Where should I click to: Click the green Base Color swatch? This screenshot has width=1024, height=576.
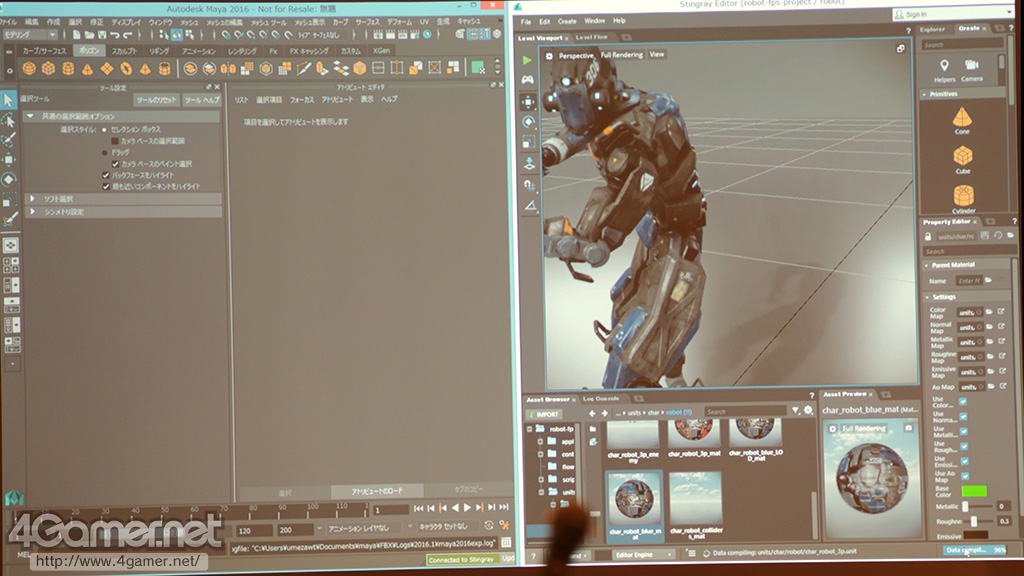click(x=974, y=490)
